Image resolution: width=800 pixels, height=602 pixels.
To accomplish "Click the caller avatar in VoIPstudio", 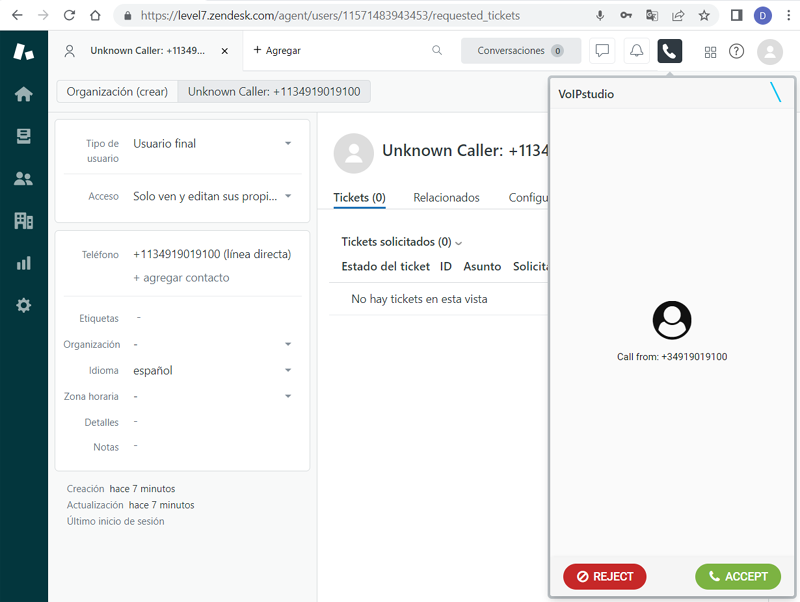I will [672, 320].
